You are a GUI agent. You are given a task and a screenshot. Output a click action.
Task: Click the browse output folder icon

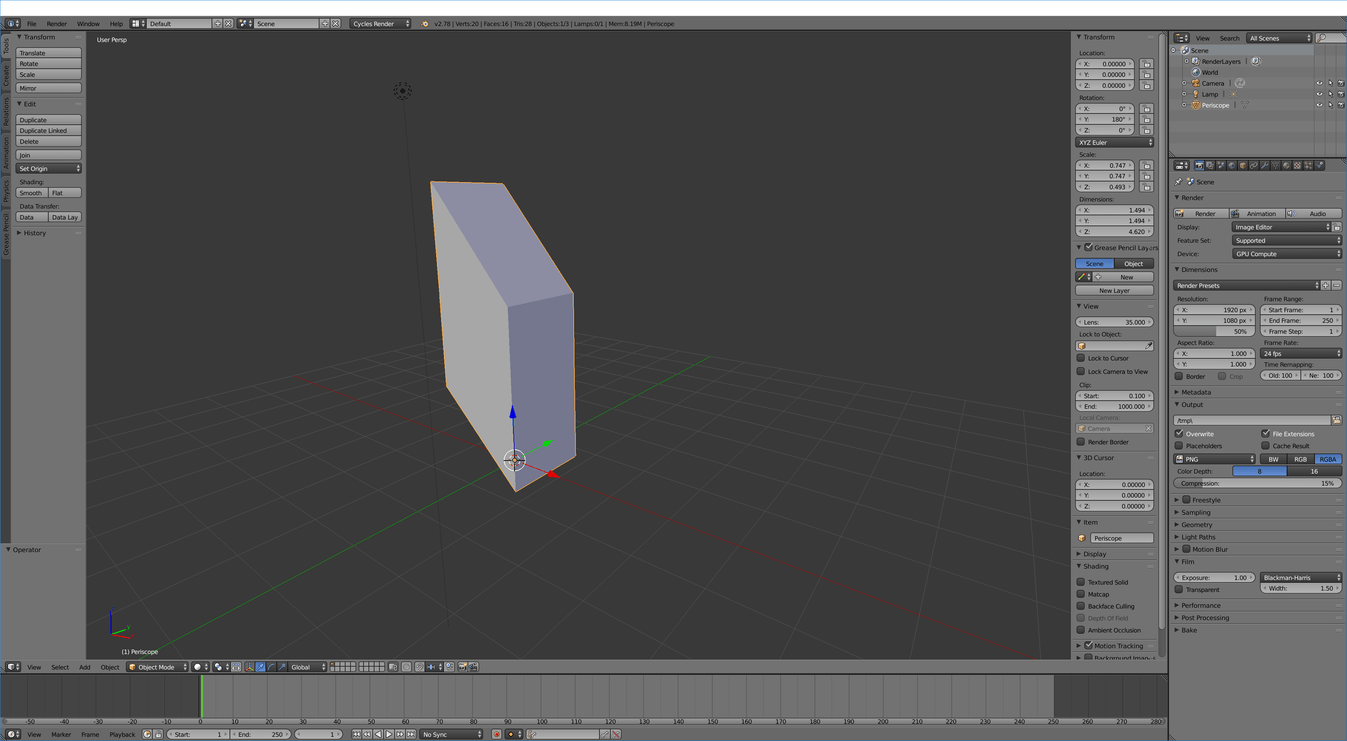click(x=1336, y=420)
